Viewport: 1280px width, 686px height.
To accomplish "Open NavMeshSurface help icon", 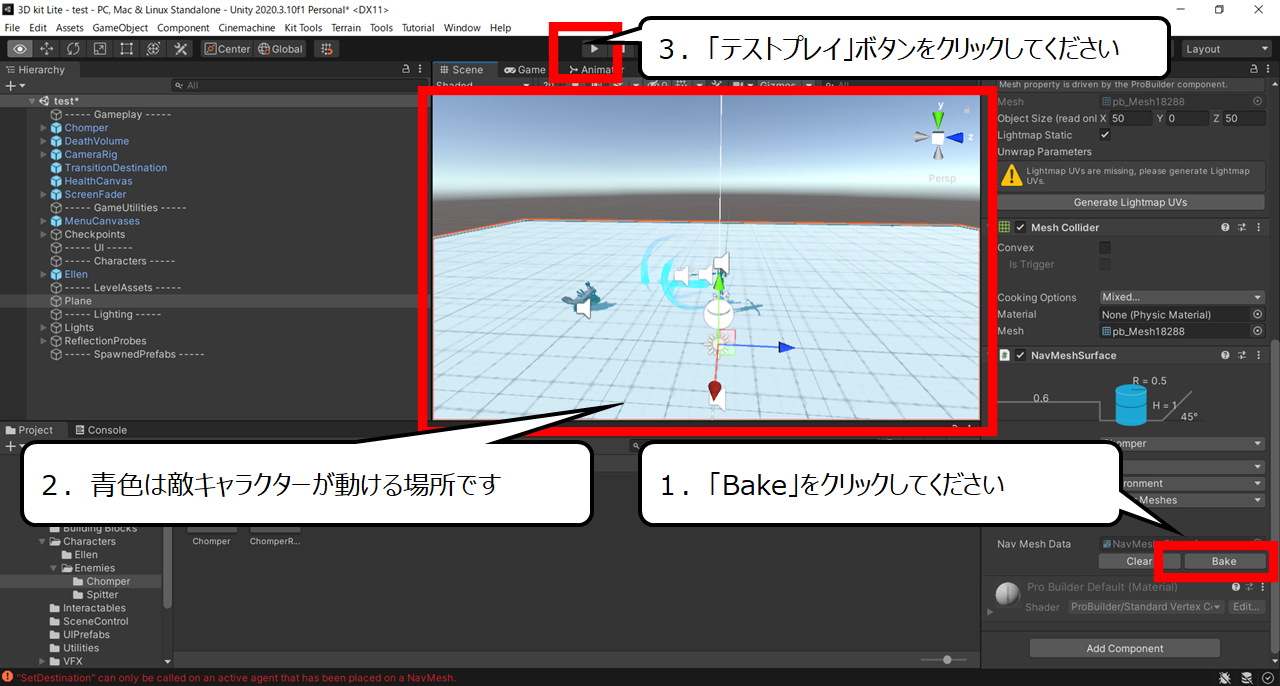I will click(x=1225, y=355).
